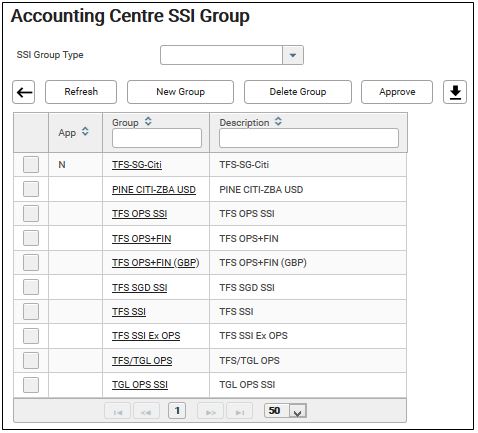Open the TFS SSI Ex OPS link
The width and height of the screenshot is (478, 433).
[146, 336]
